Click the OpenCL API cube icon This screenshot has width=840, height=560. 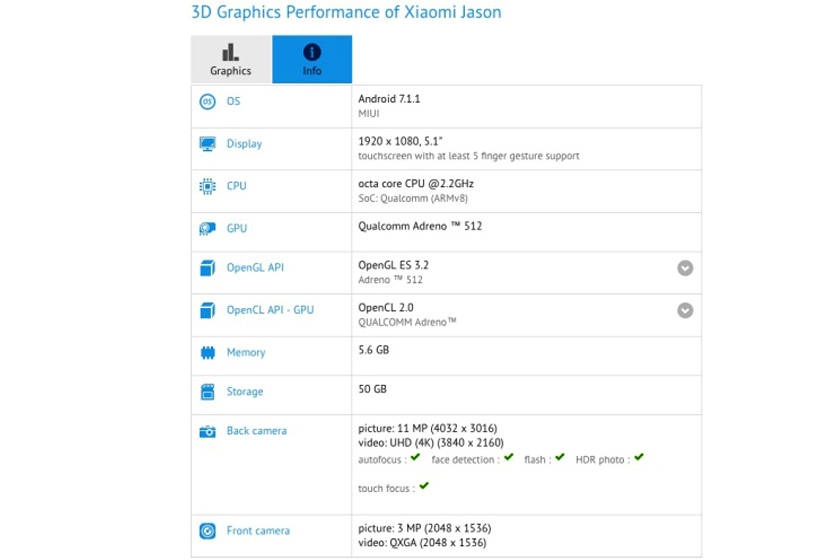(207, 310)
